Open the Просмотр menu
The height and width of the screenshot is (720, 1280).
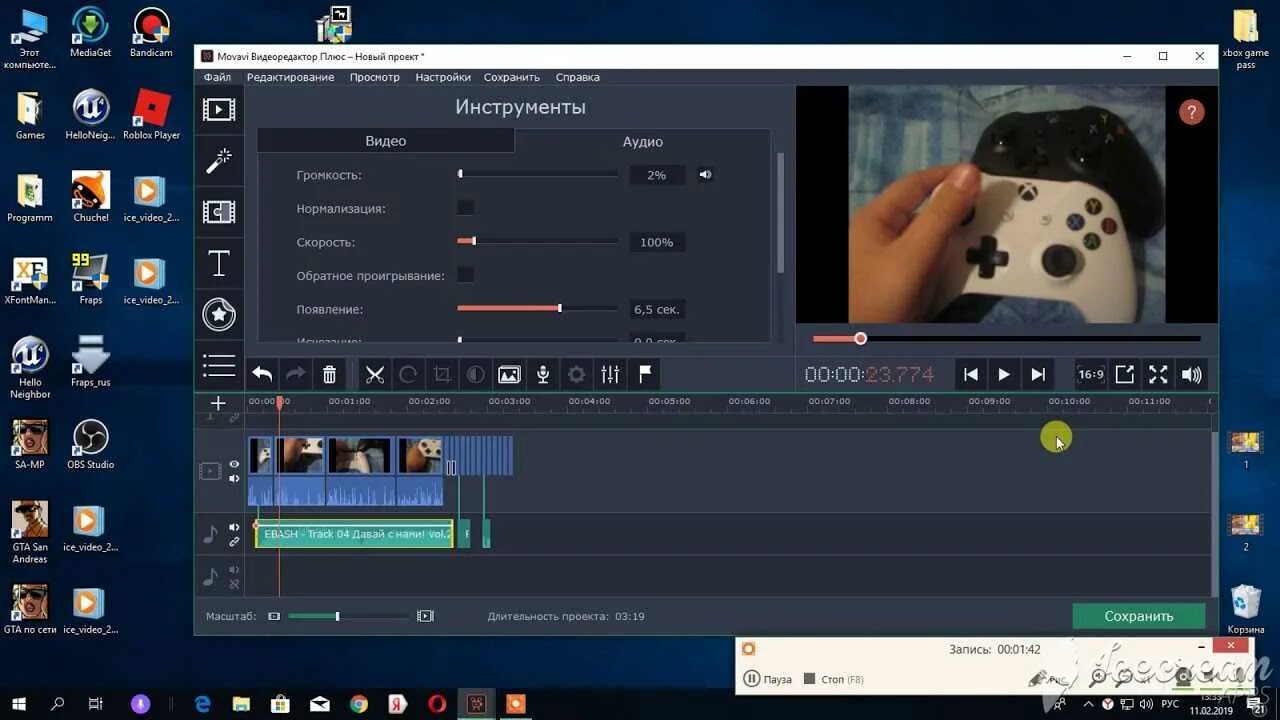[374, 77]
